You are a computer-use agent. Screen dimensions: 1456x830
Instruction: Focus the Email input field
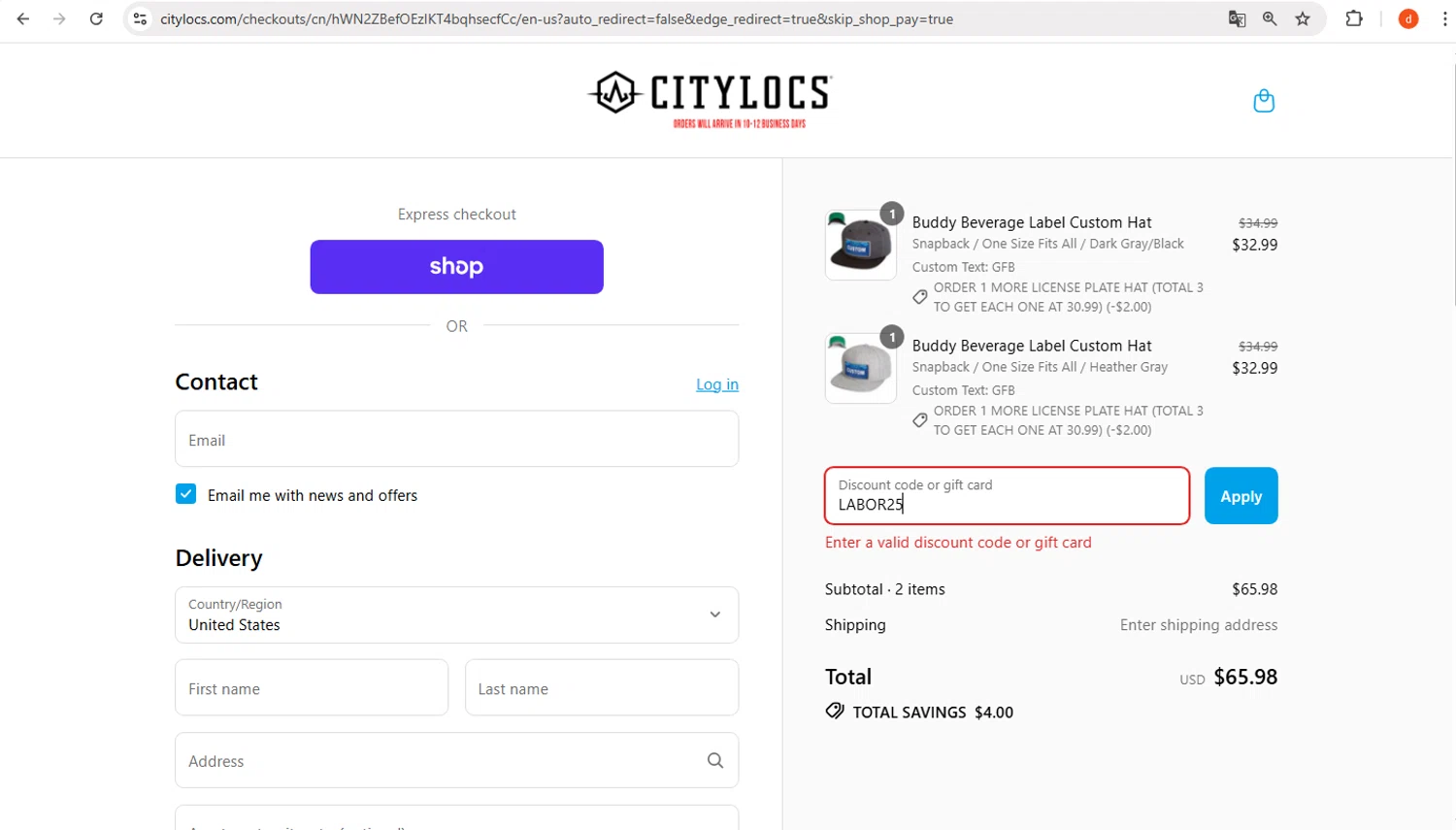click(456, 439)
